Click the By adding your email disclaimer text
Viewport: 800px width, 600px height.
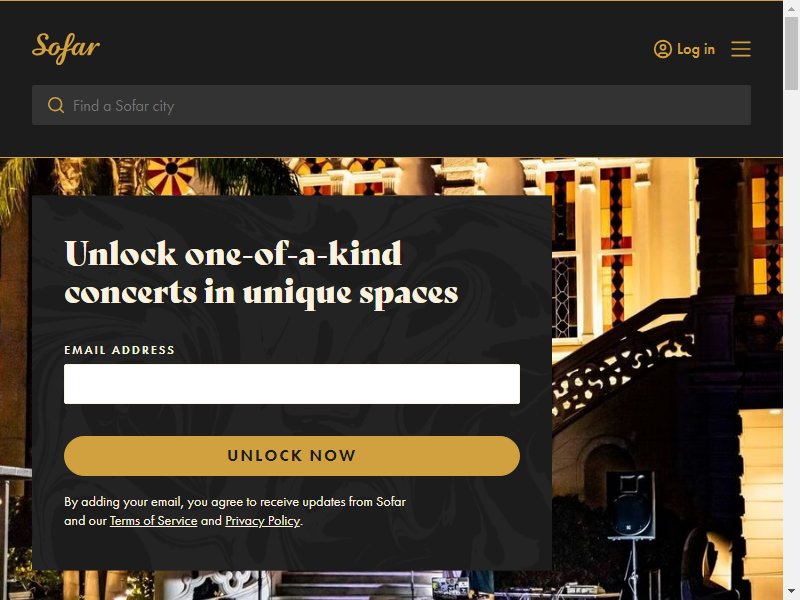(235, 511)
